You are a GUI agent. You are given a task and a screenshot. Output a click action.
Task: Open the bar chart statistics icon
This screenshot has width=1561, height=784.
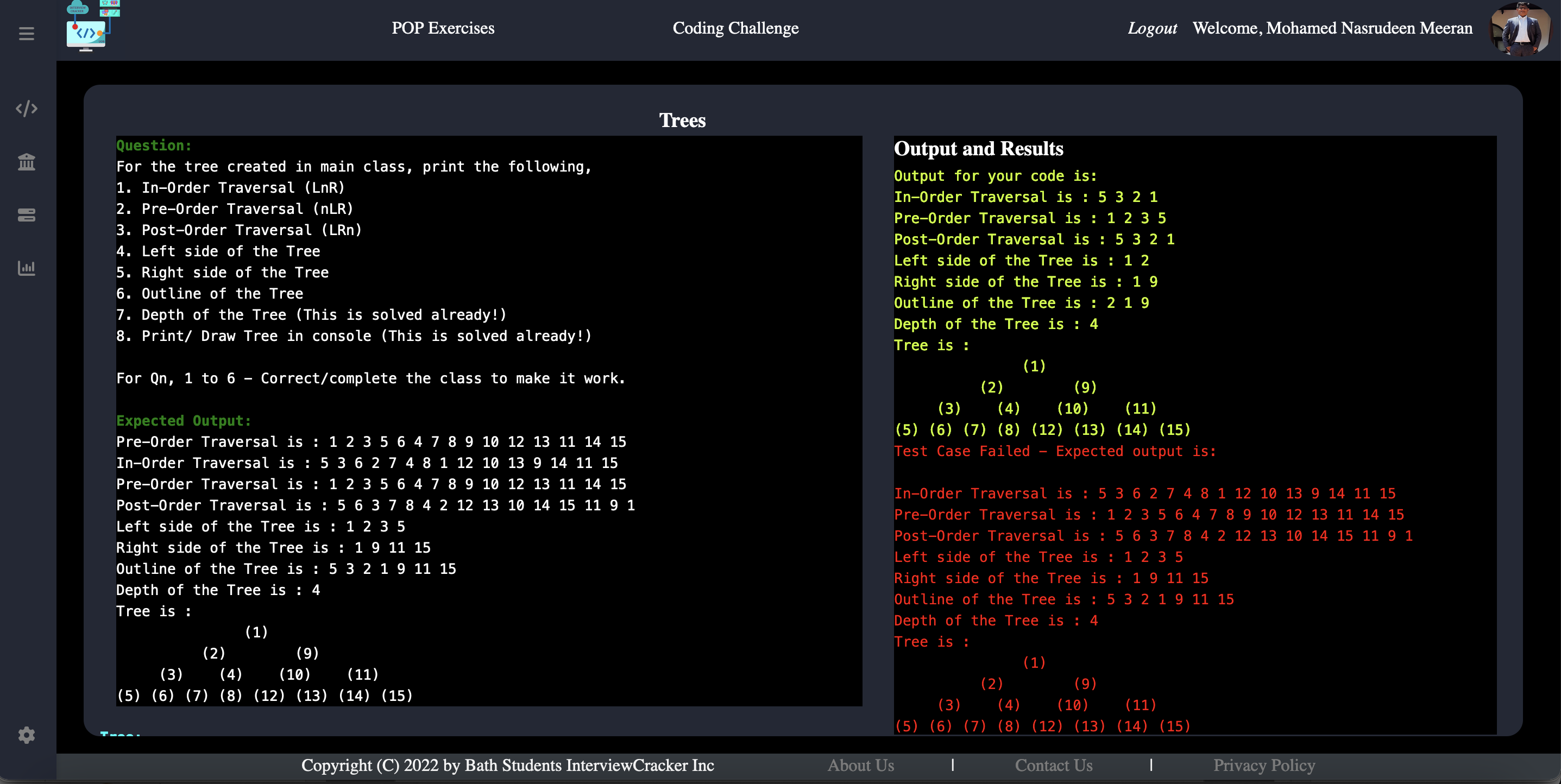click(x=26, y=268)
